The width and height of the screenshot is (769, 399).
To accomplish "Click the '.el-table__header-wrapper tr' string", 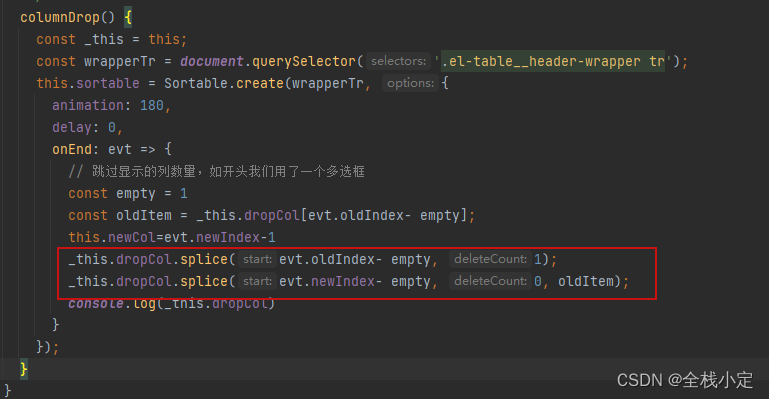I will tap(553, 61).
